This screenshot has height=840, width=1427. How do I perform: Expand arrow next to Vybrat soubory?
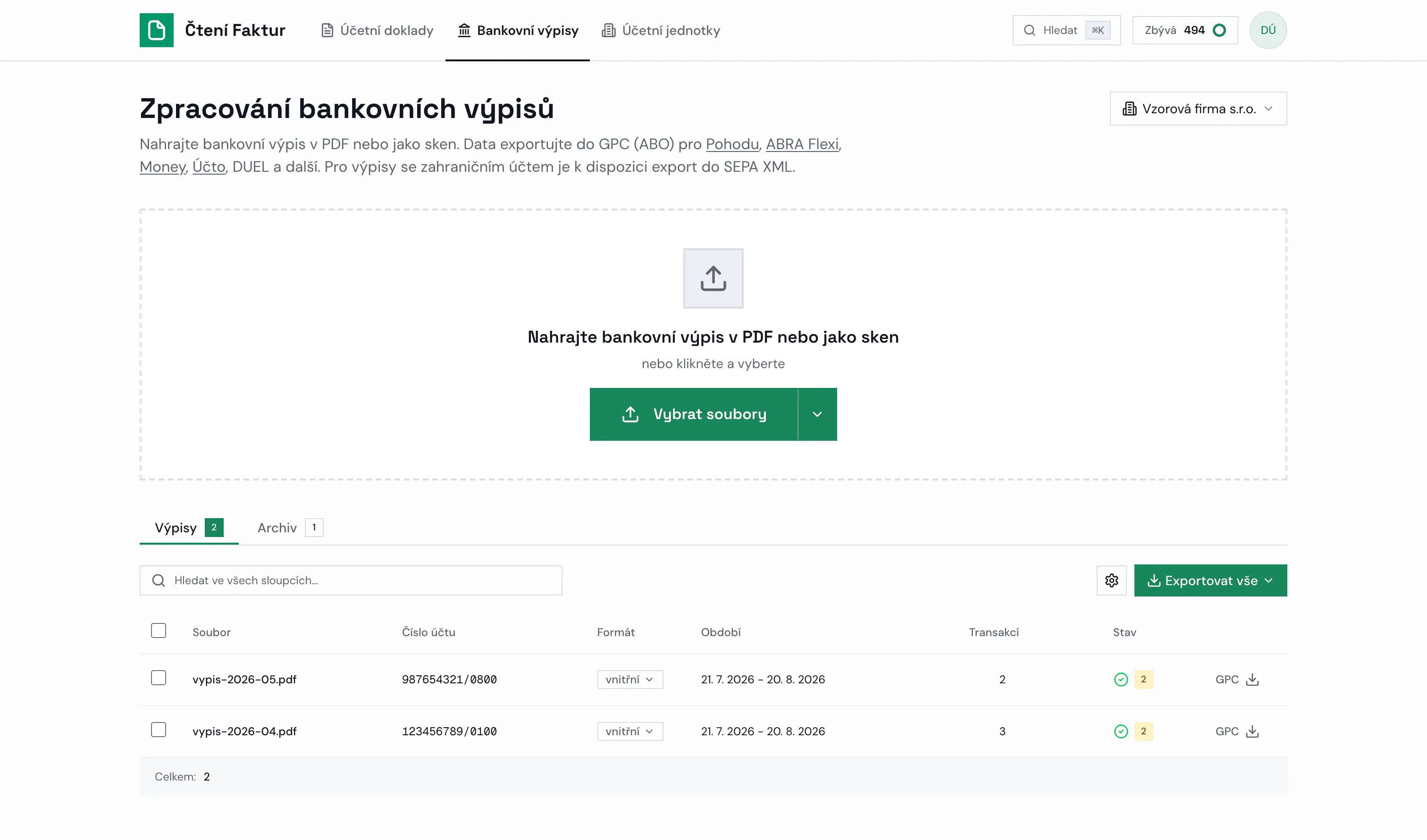pos(817,414)
